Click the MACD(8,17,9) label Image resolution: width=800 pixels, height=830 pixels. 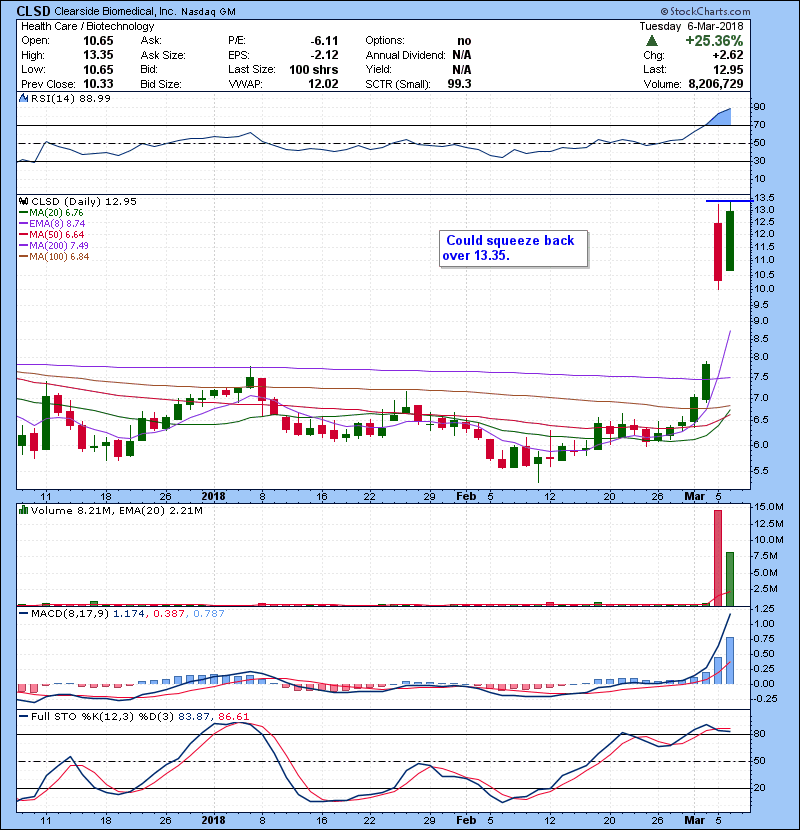click(x=69, y=614)
